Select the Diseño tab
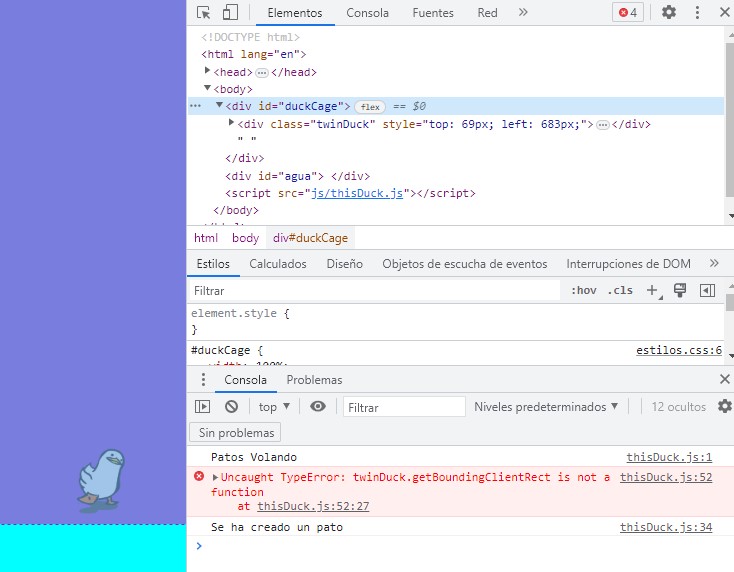 click(345, 264)
